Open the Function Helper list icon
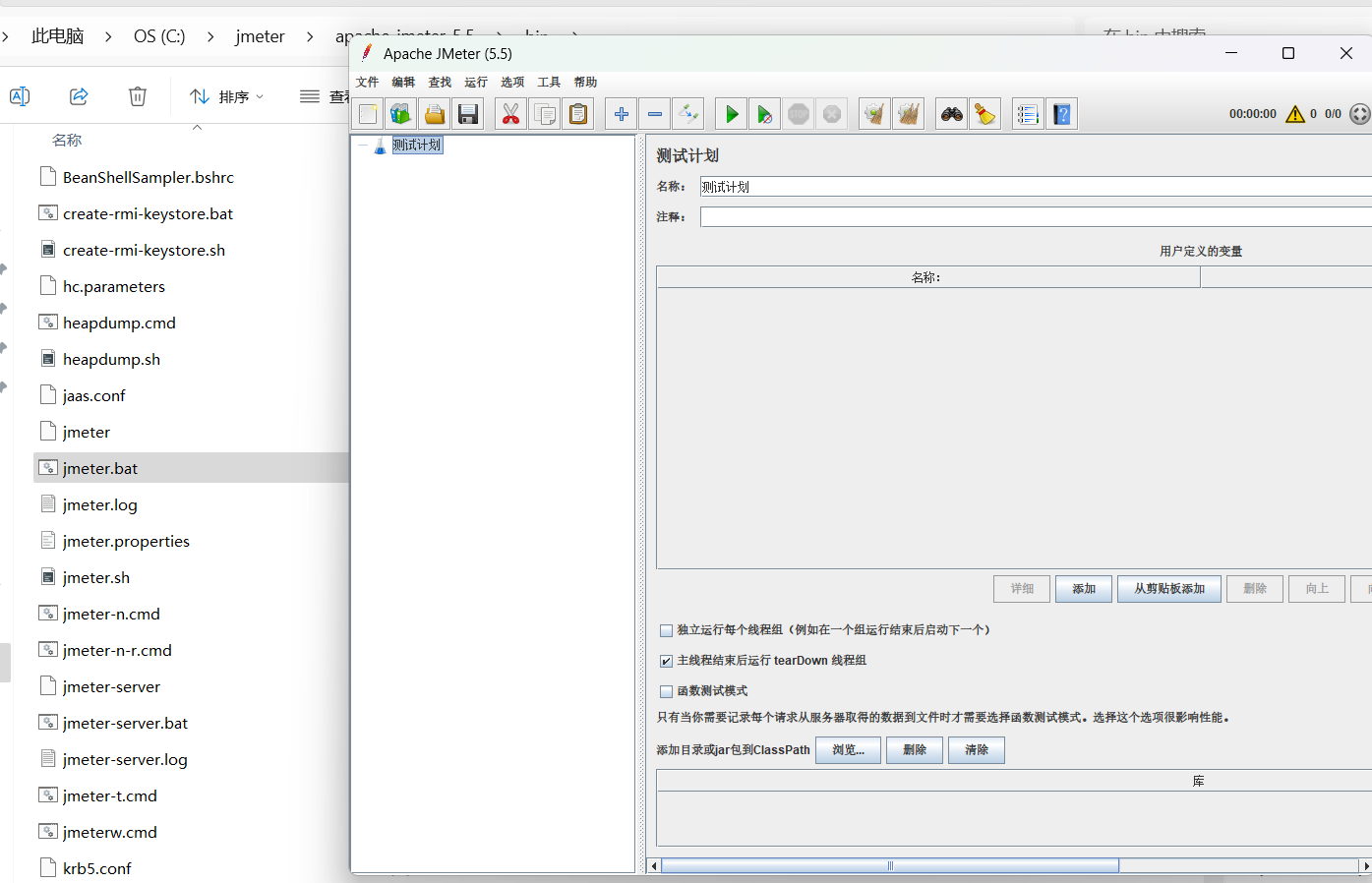The height and width of the screenshot is (883, 1372). pyautogui.click(x=1028, y=114)
